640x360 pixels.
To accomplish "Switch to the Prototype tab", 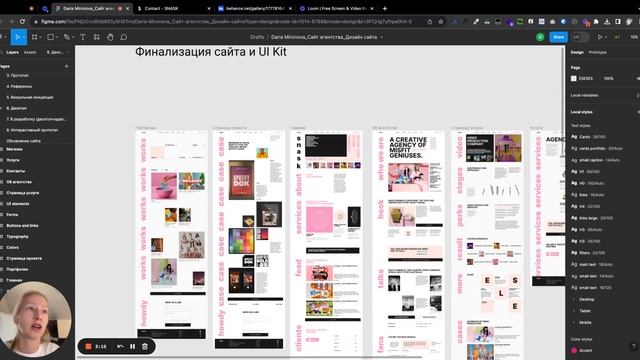I will [x=597, y=52].
